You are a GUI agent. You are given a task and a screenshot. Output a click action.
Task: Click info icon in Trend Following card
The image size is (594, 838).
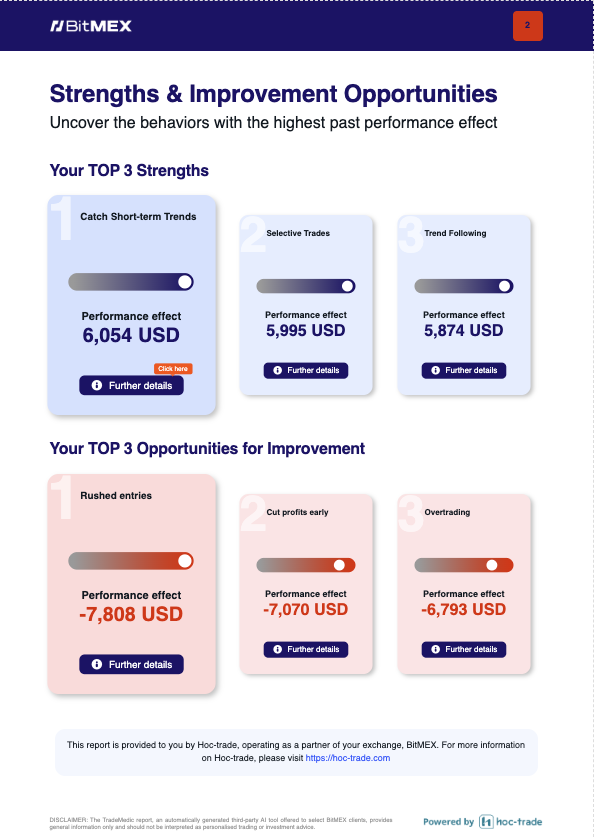pos(436,370)
